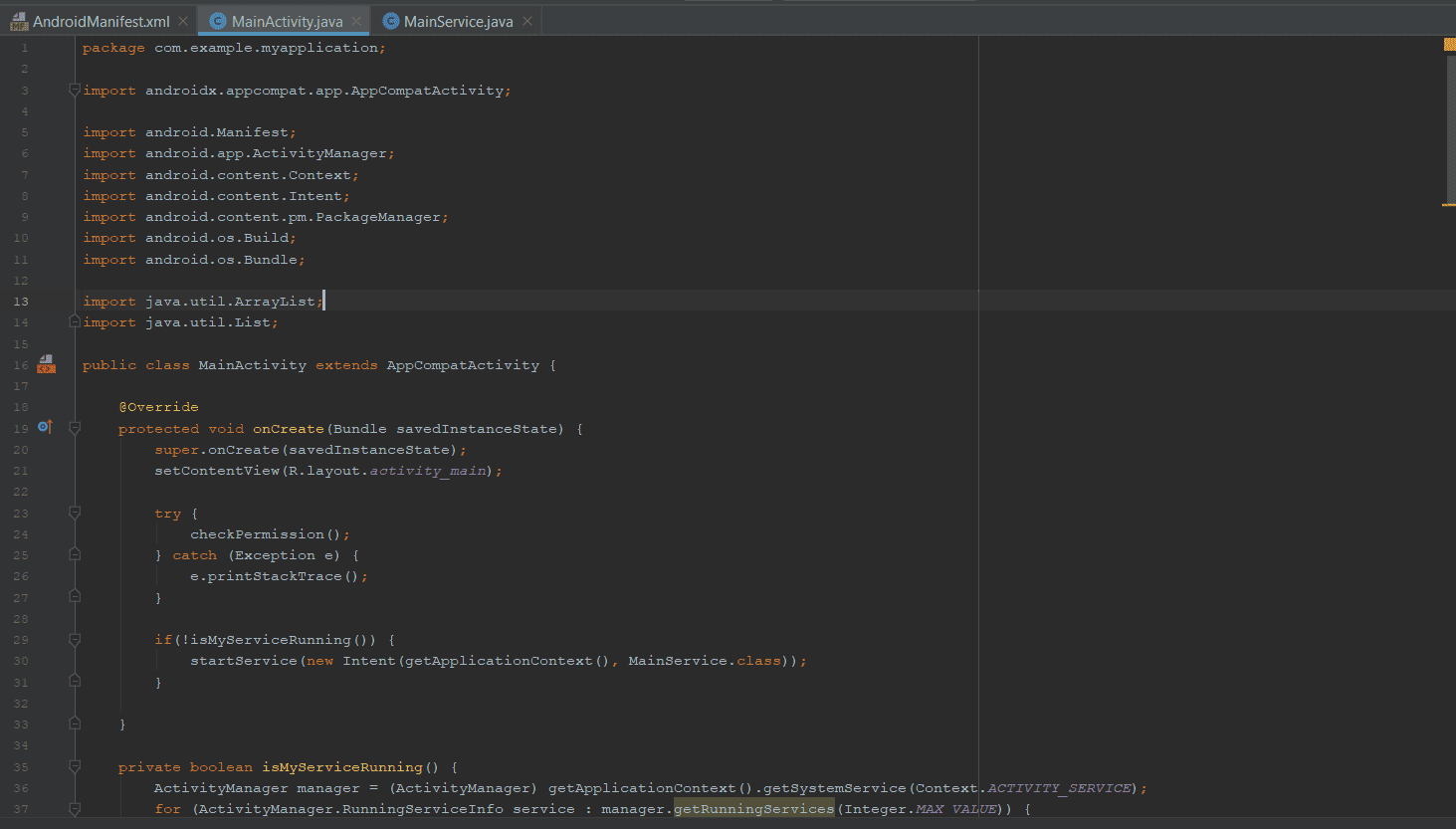Switch to the AndroidManifest.xml tab
This screenshot has width=1456, height=829.
pos(101,21)
